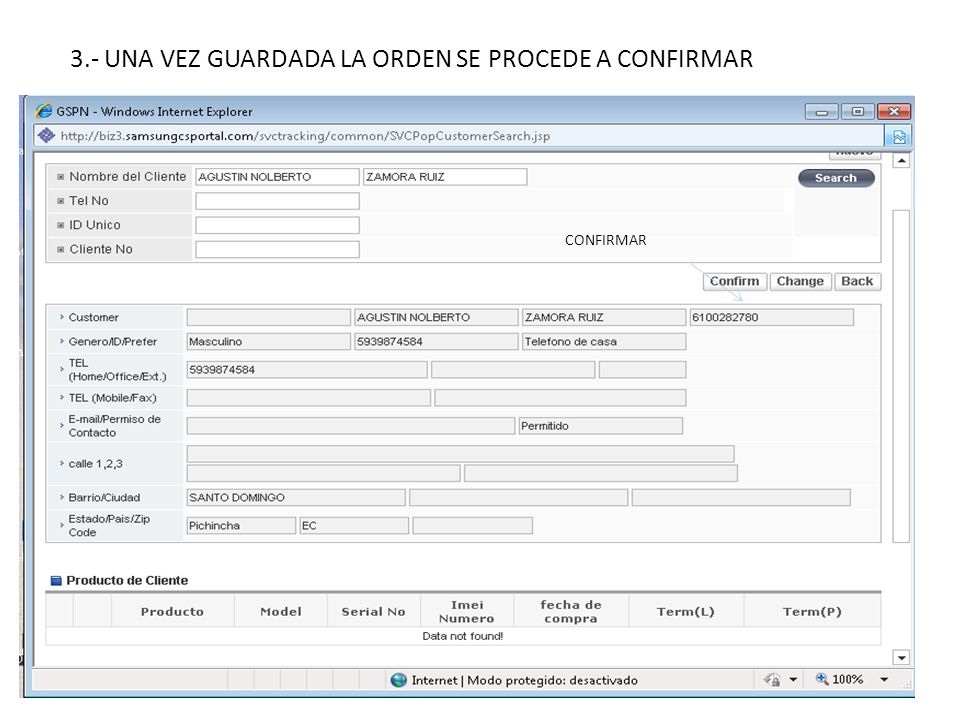The image size is (960, 720).
Task: Click the first name field in the Customer row
Action: pyautogui.click(x=437, y=317)
